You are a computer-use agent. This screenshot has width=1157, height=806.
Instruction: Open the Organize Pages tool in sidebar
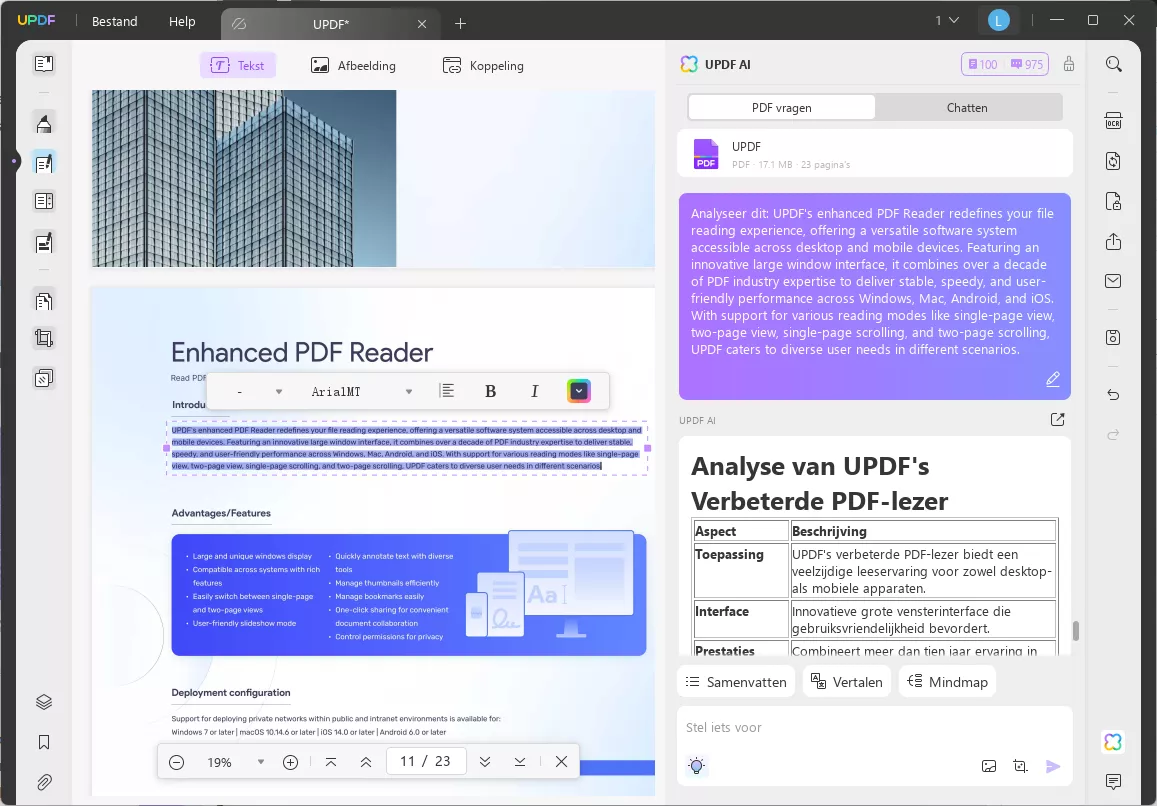point(44,300)
